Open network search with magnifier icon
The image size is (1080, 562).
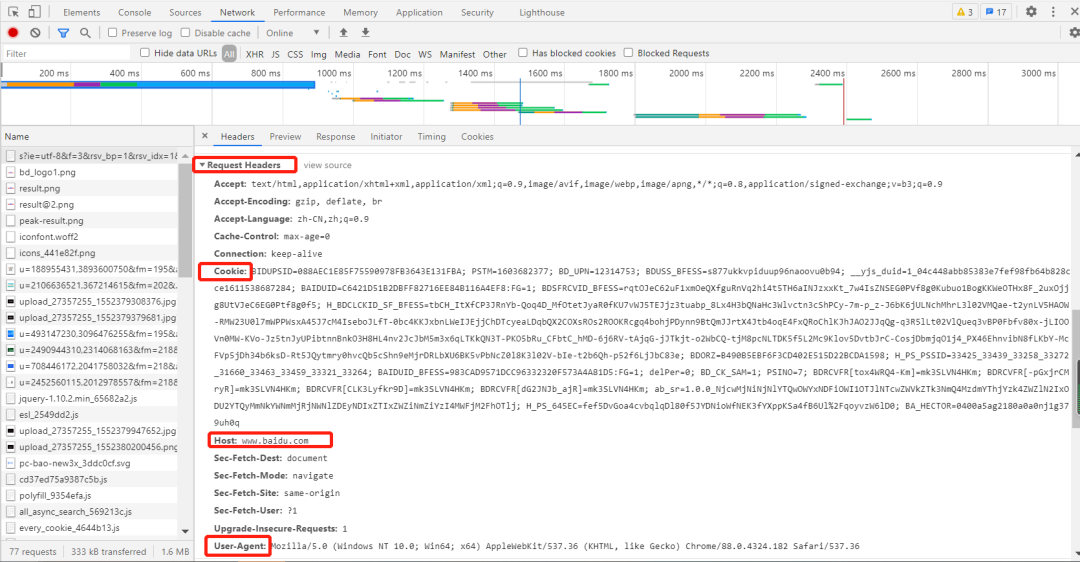pos(85,33)
